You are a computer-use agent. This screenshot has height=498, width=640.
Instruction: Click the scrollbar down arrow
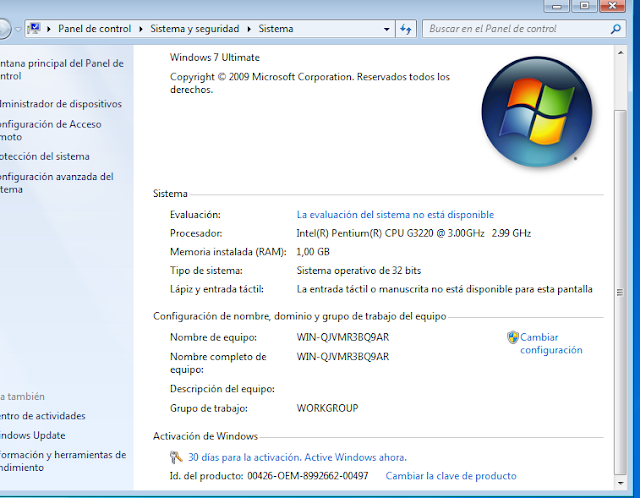coord(620,483)
